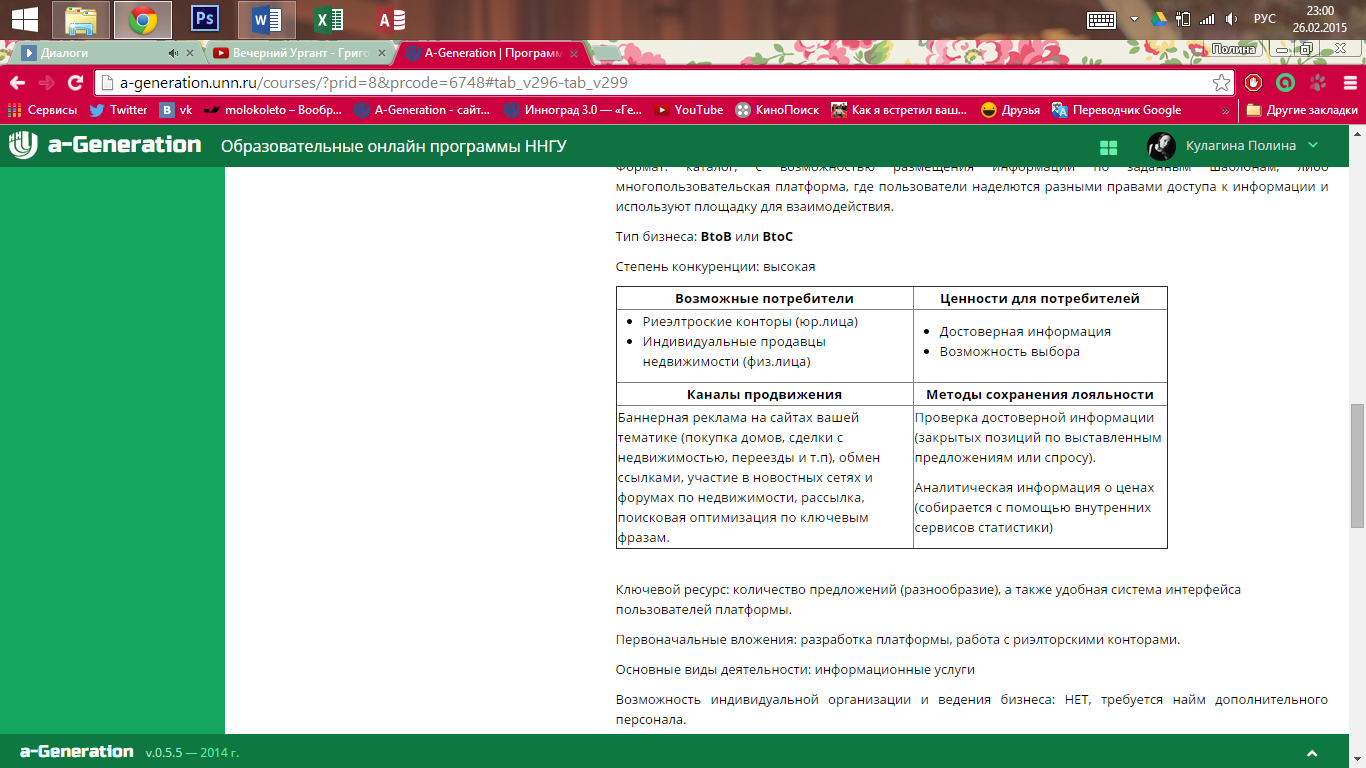Open File Explorer from the taskbar
The height and width of the screenshot is (768, 1366).
(81, 19)
